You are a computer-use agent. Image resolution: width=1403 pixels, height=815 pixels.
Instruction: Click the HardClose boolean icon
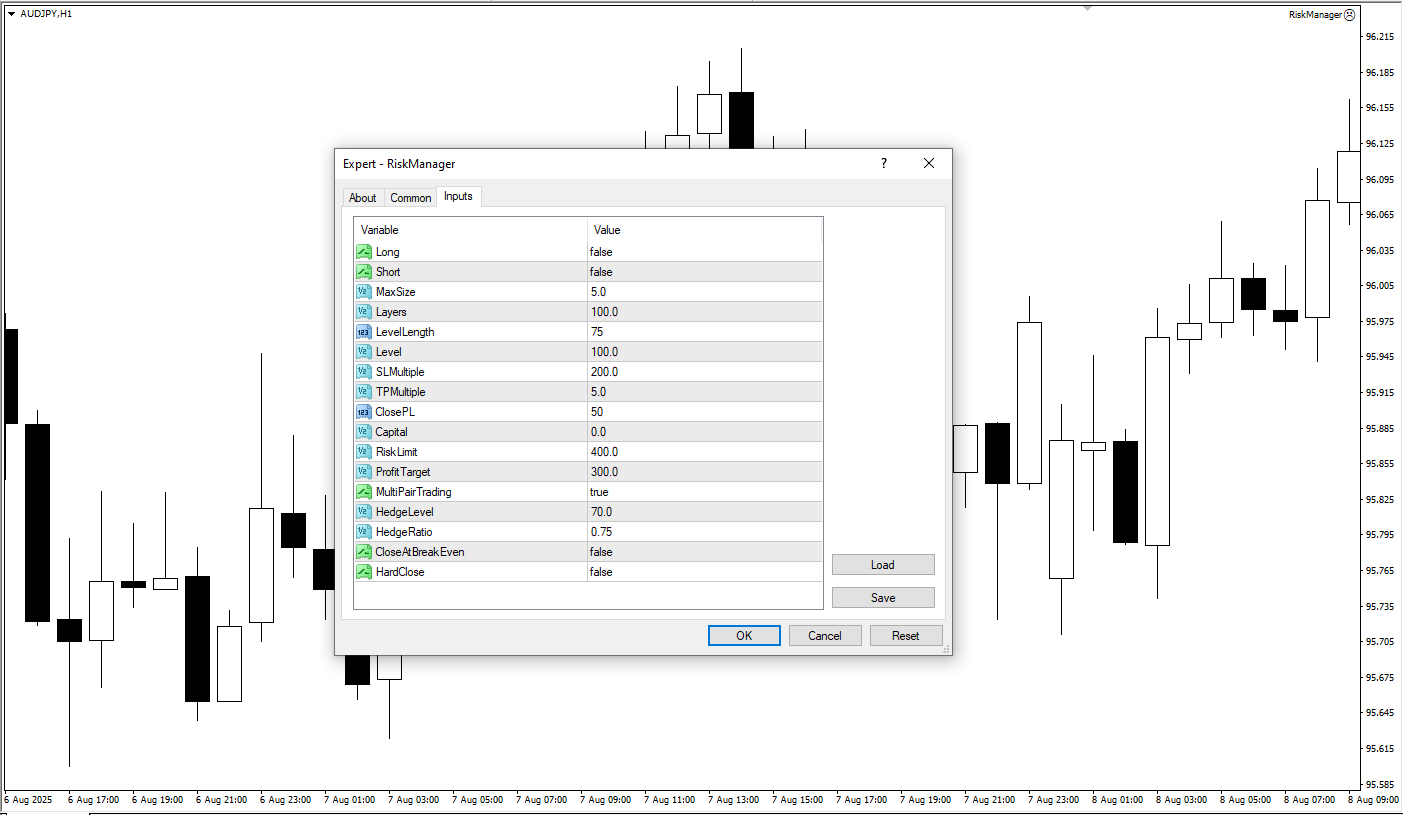pos(364,572)
